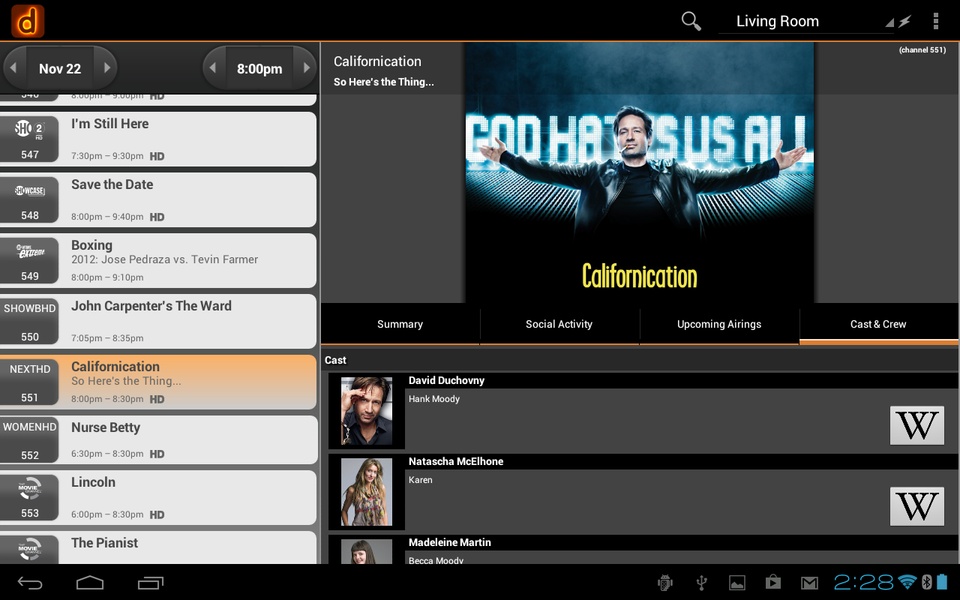Tap the Android home button

89,583
